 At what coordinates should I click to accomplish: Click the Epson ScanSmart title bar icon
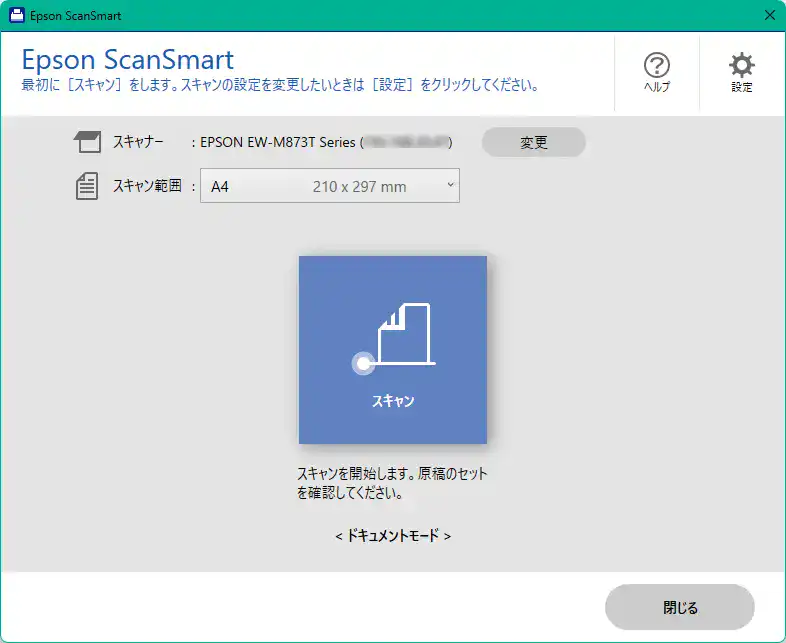click(x=16, y=16)
